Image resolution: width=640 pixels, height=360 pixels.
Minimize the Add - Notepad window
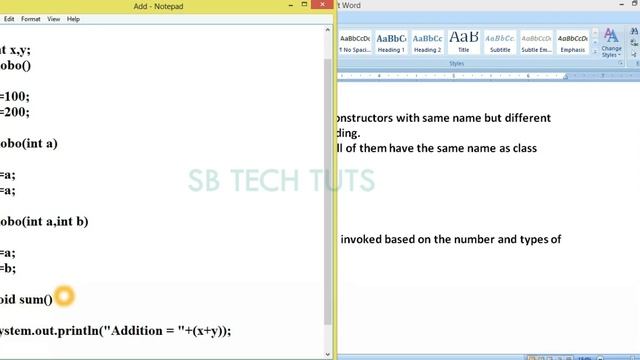291,4
